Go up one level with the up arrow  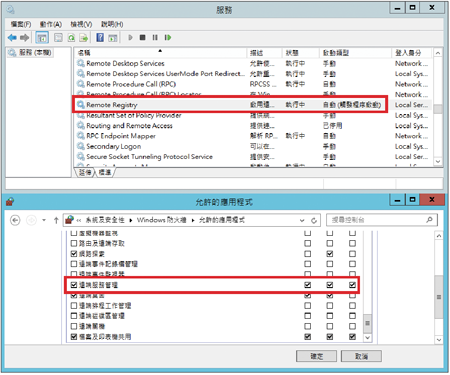point(56,220)
